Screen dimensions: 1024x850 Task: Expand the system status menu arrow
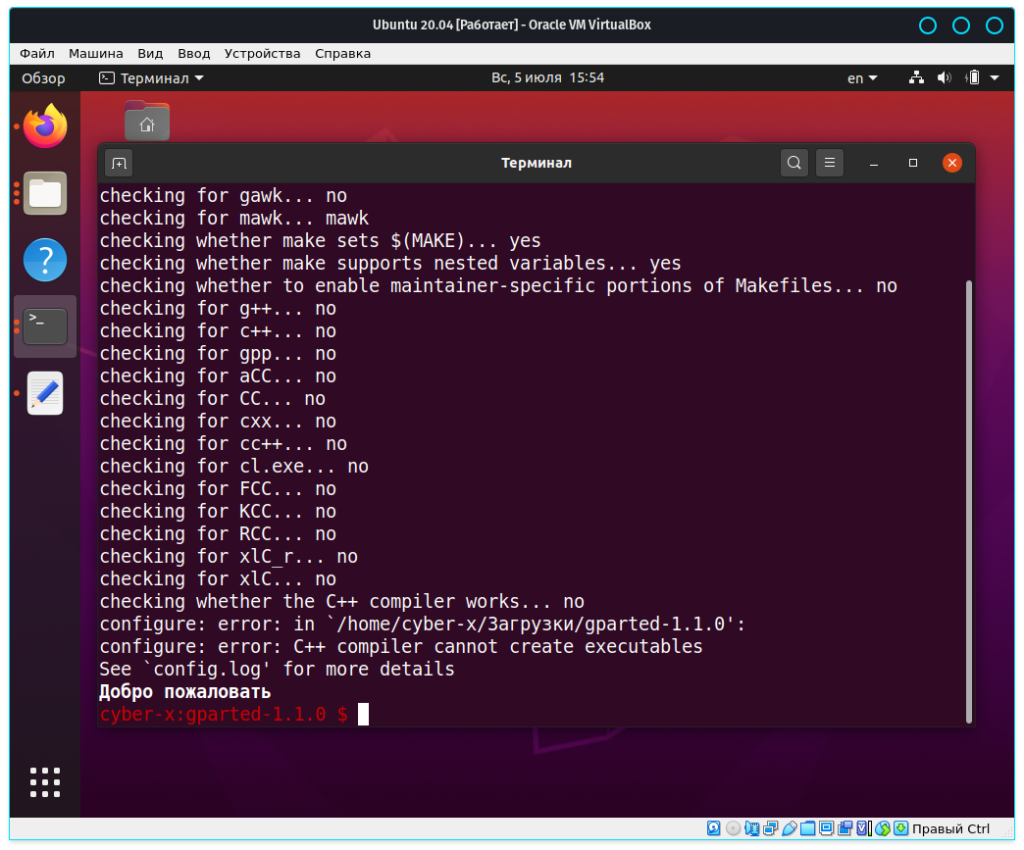point(994,78)
